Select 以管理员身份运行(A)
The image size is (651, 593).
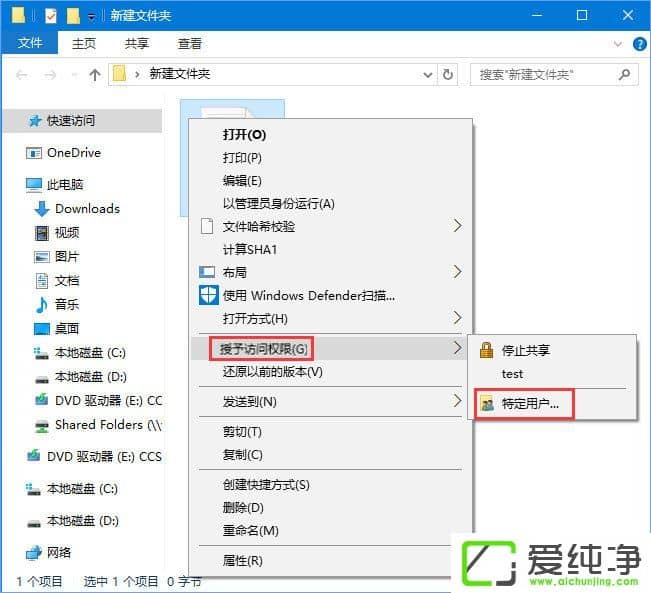pos(279,203)
